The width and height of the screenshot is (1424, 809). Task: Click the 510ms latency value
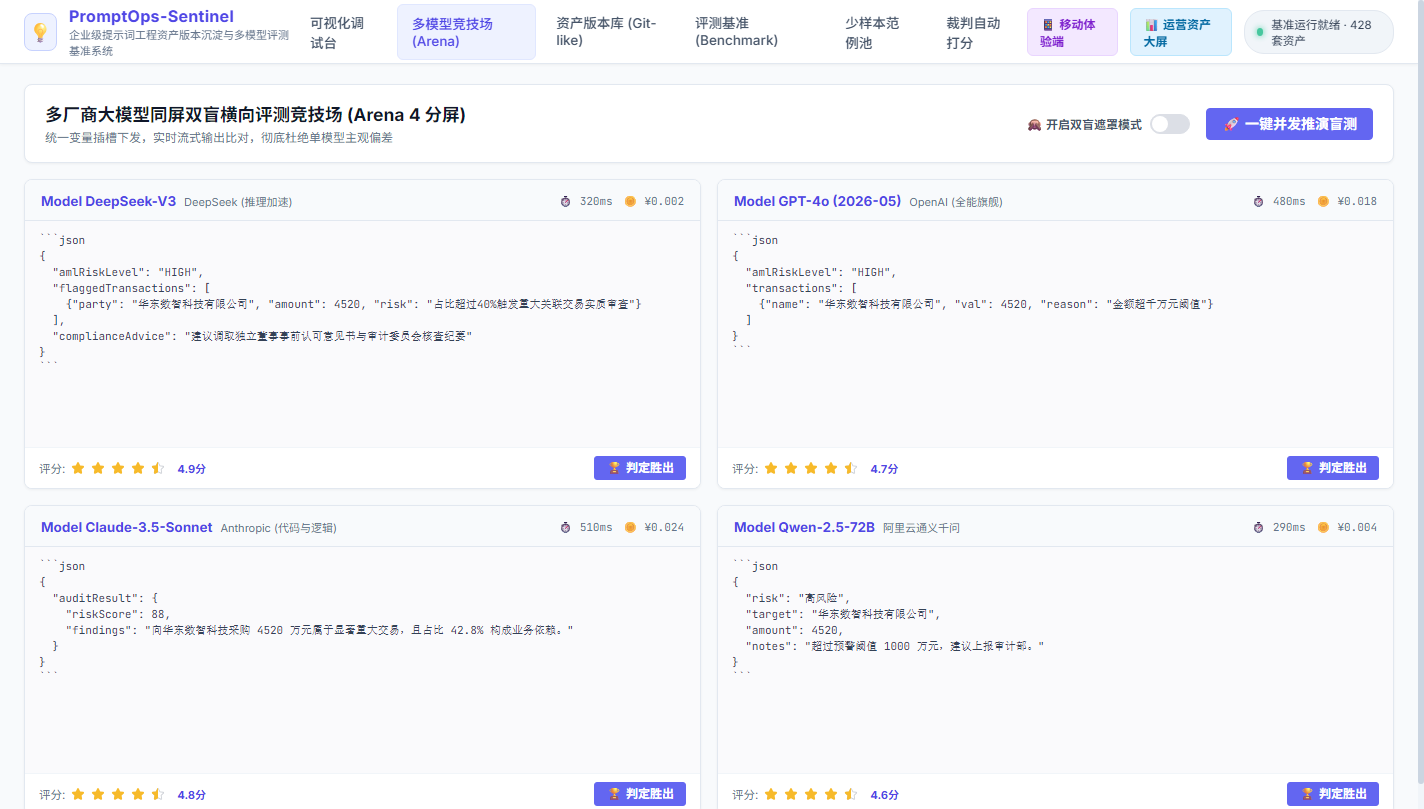click(596, 527)
